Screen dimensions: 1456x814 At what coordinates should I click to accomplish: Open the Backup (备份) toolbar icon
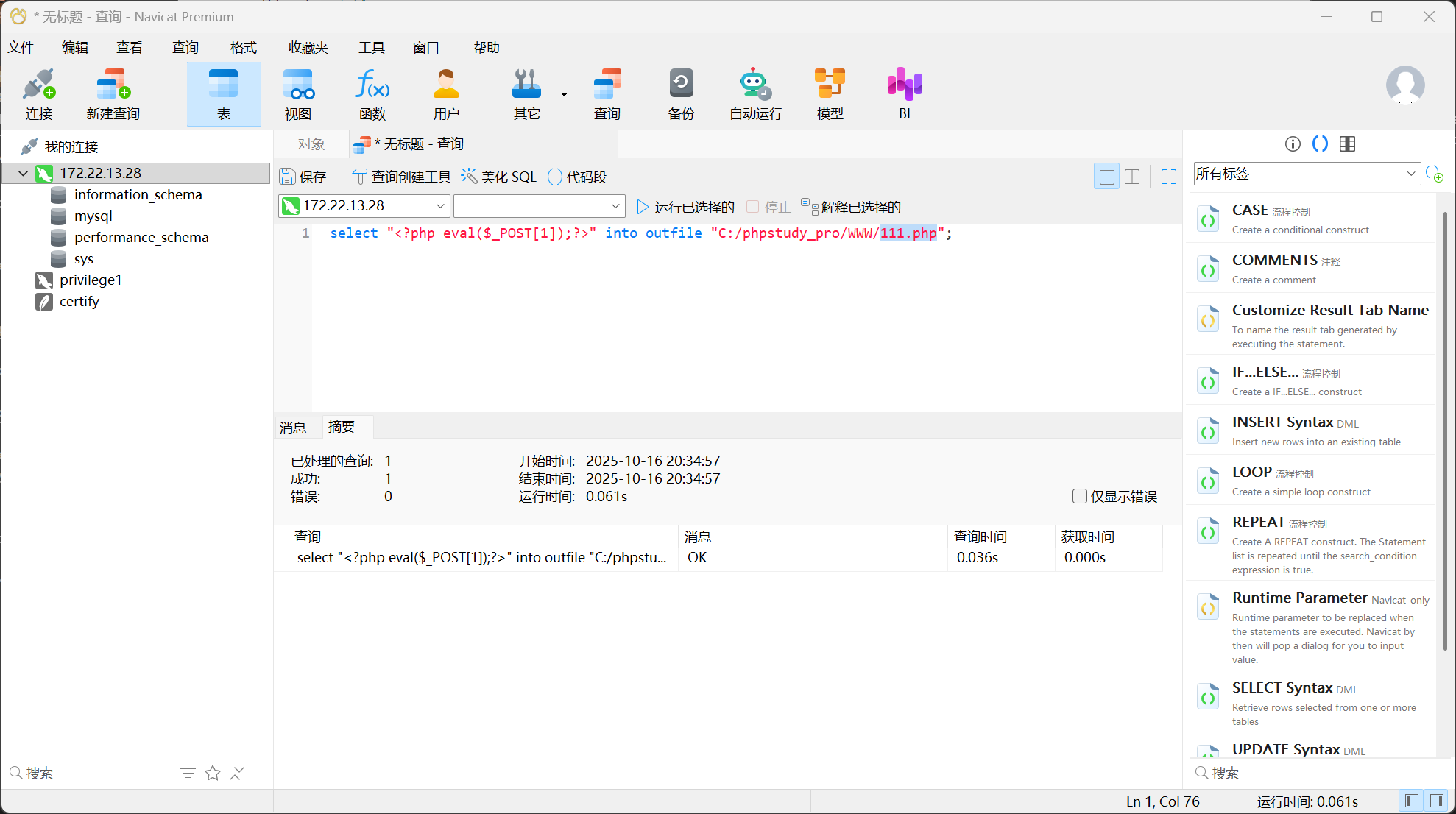click(680, 93)
